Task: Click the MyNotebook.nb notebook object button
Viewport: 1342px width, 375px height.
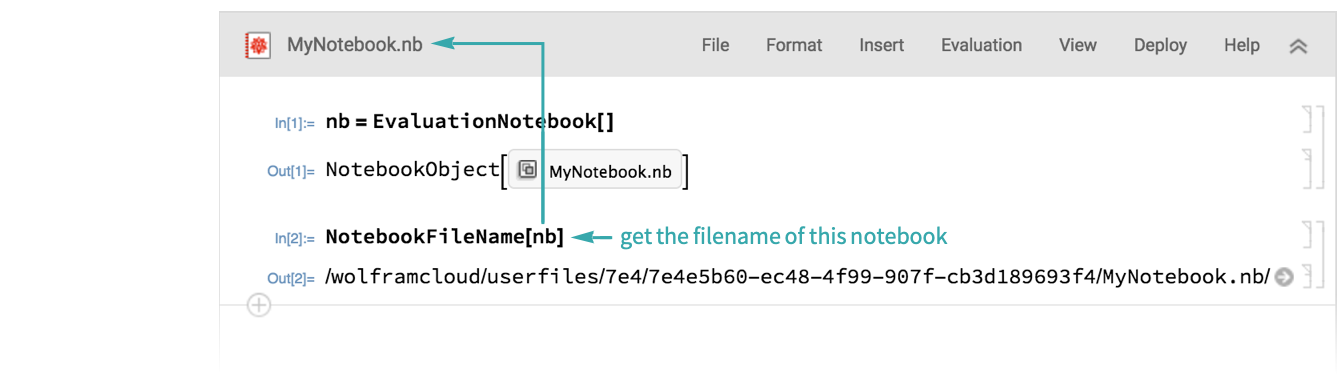Action: 595,170
